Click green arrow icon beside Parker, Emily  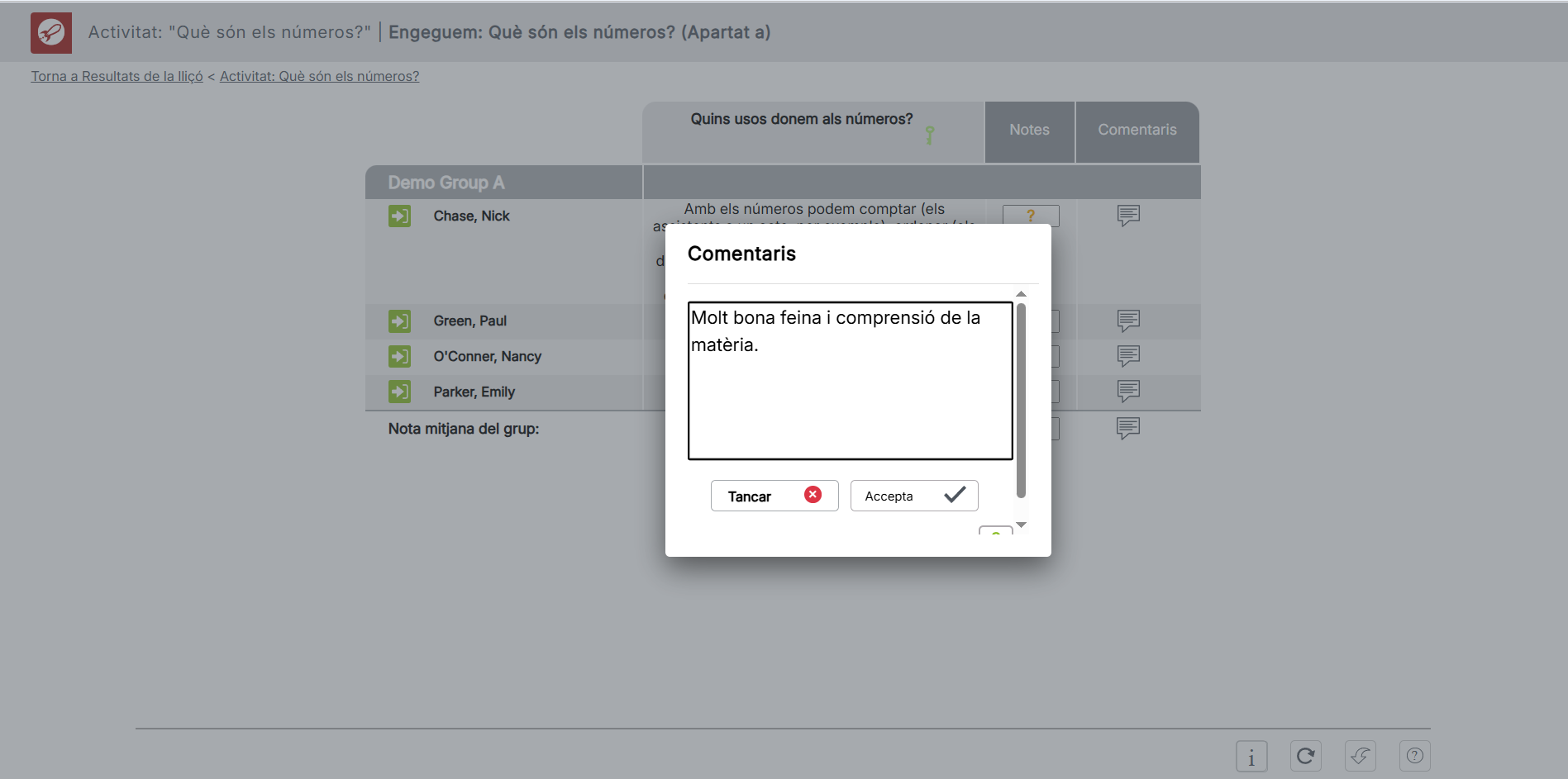coord(400,392)
